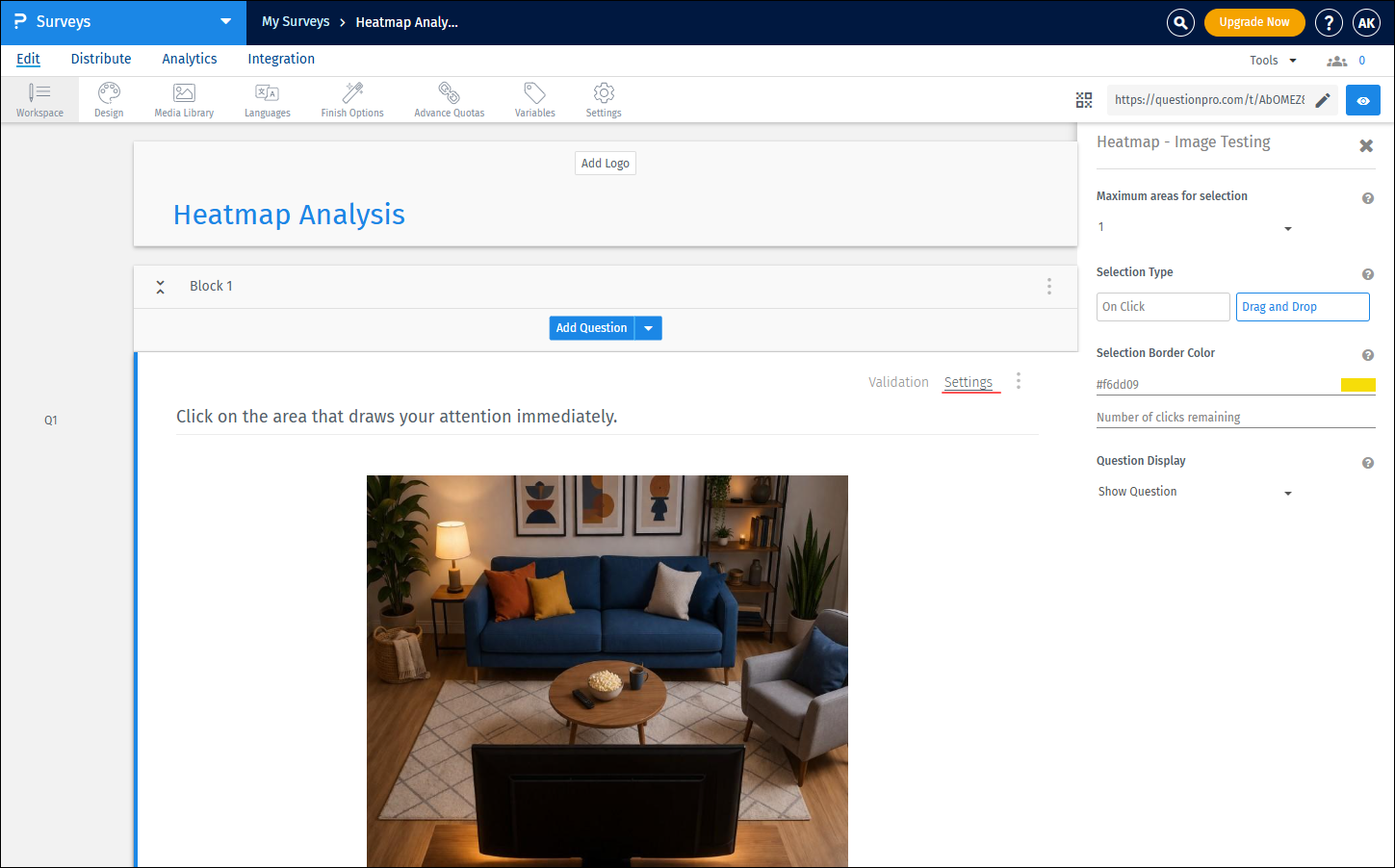Click the Add Question button
The height and width of the screenshot is (868, 1395).
tap(591, 327)
